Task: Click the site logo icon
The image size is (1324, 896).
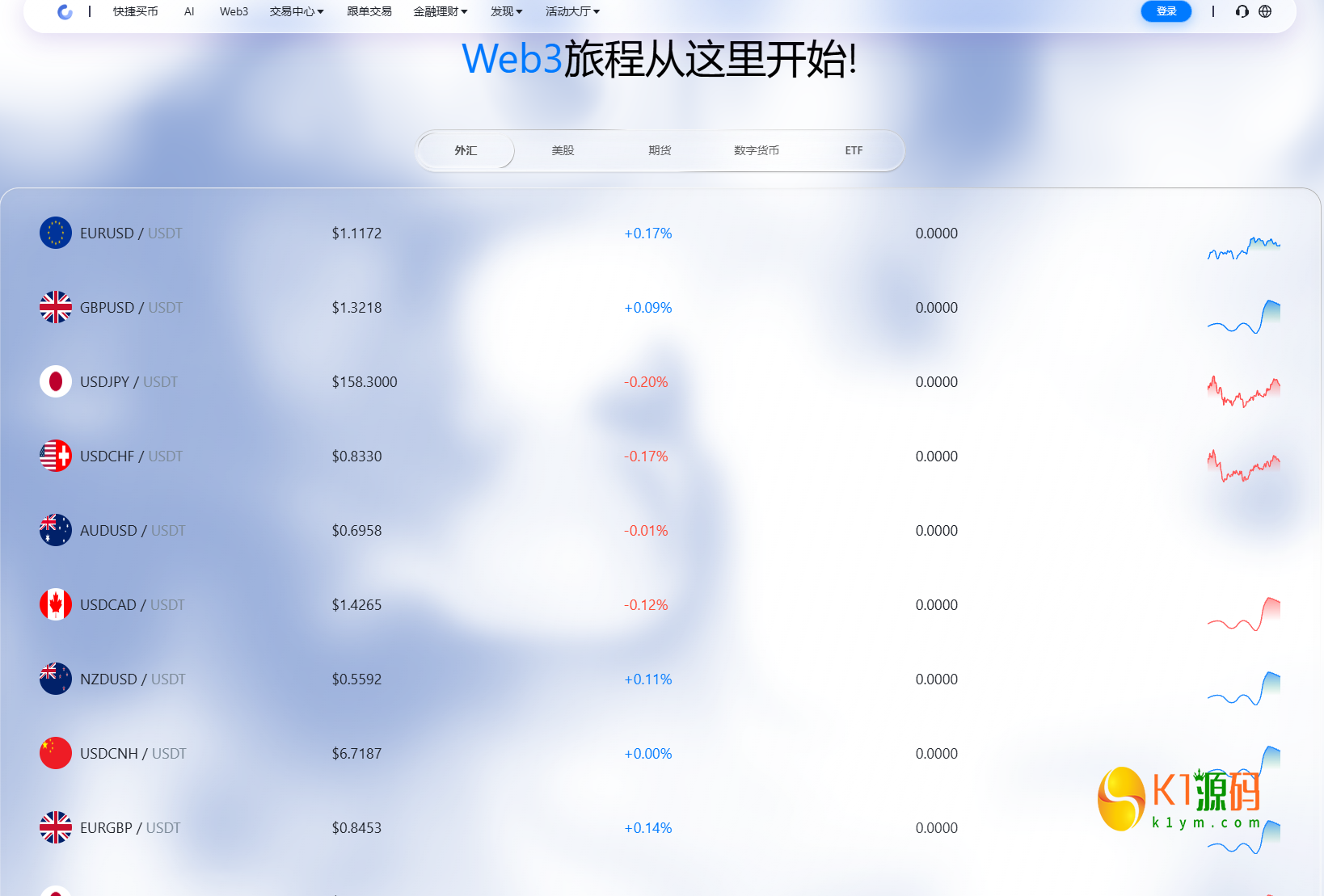Action: [x=65, y=11]
